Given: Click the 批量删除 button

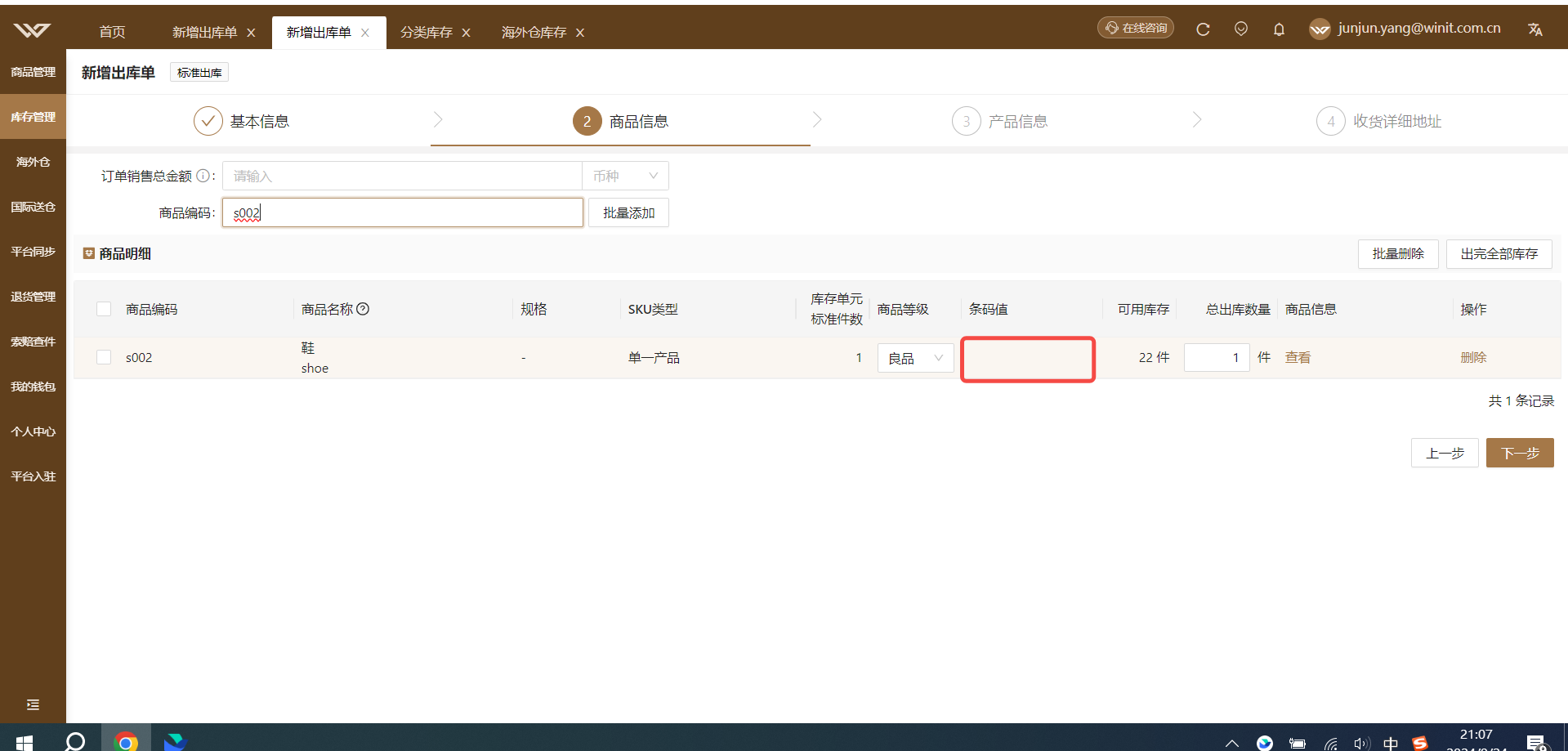Looking at the screenshot, I should [x=1398, y=254].
